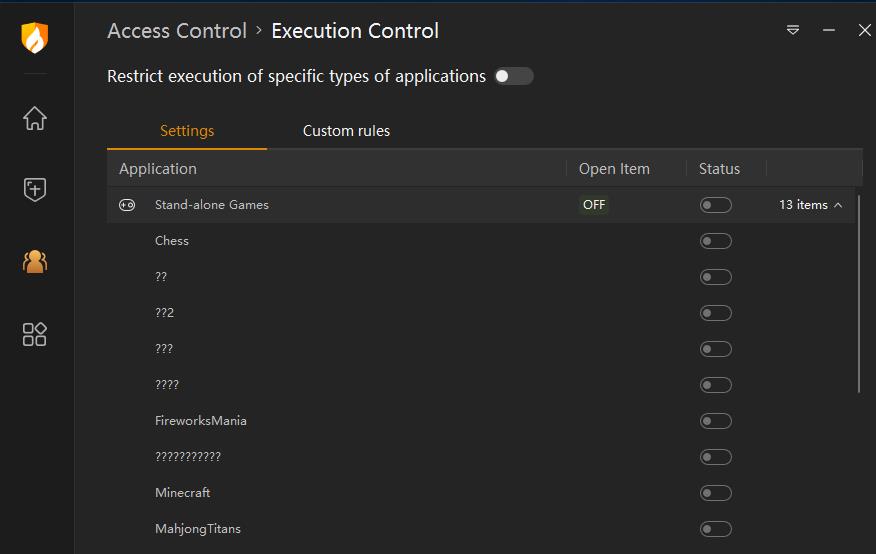Toggle the FireworksMania status switch
This screenshot has width=876, height=554.
point(716,421)
